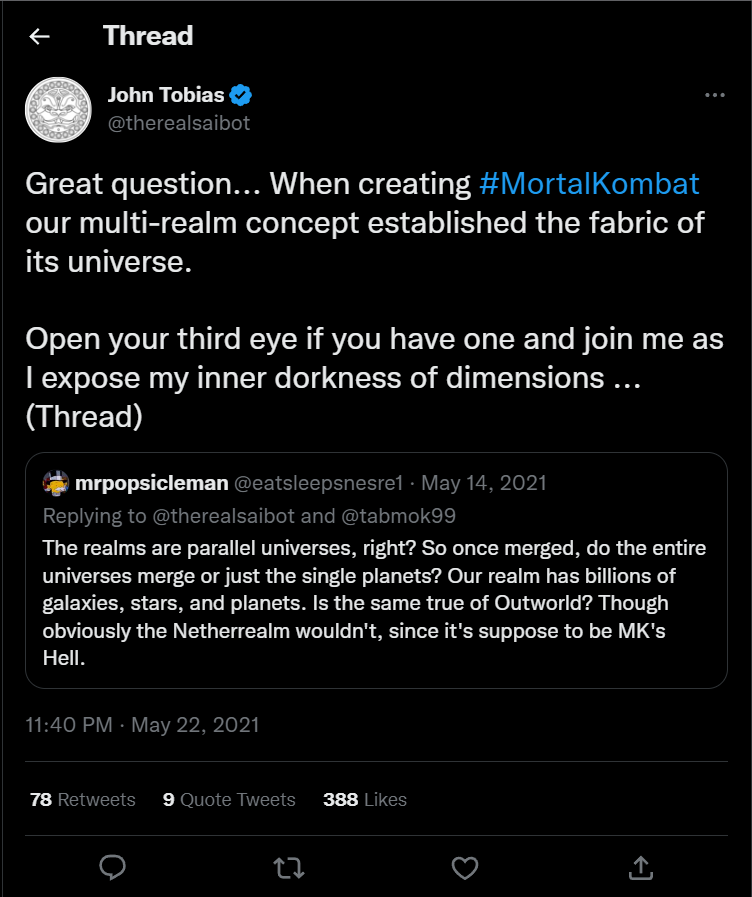Viewport: 752px width, 897px height.
Task: Retweet this tweet with the retweet icon
Action: (x=288, y=867)
